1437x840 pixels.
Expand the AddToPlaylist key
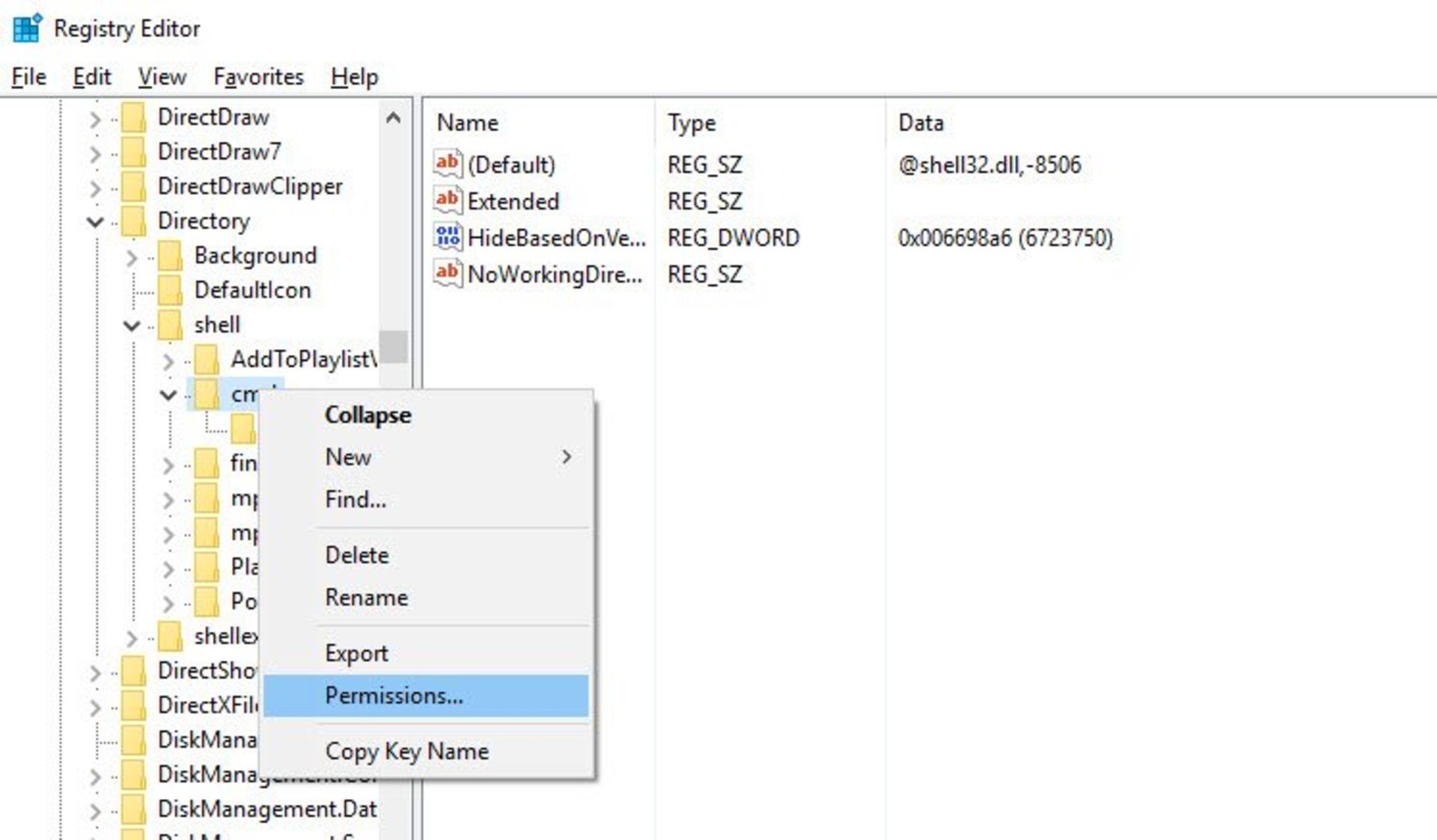tap(168, 361)
